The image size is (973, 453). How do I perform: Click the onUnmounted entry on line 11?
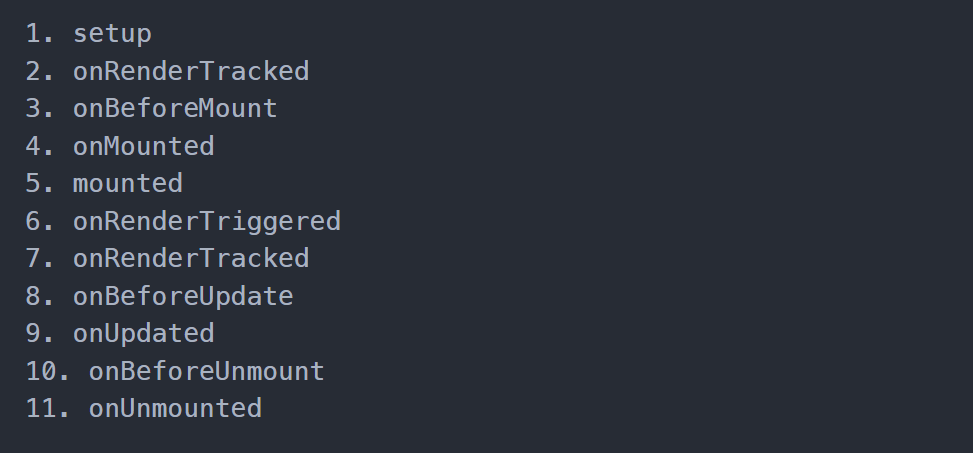tap(175, 408)
